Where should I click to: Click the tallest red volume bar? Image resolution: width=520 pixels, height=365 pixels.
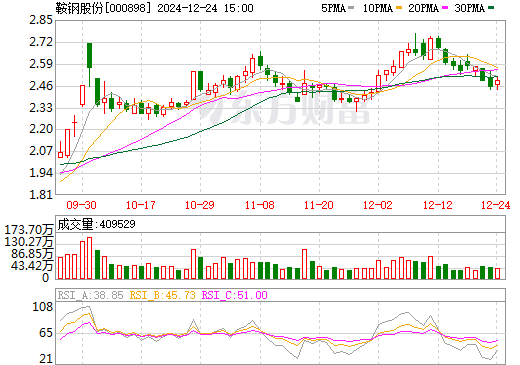tap(89, 258)
